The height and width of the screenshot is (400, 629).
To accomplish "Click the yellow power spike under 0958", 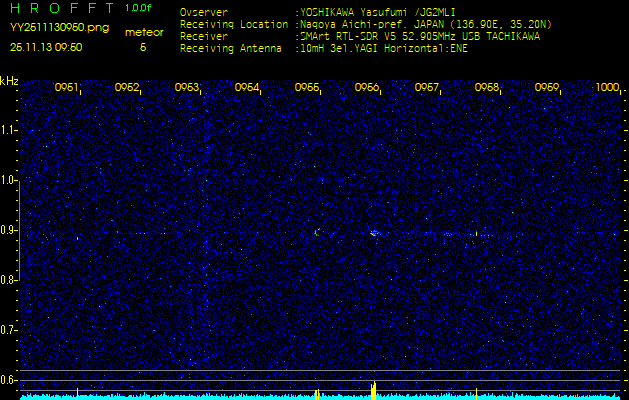I will (x=476, y=394).
